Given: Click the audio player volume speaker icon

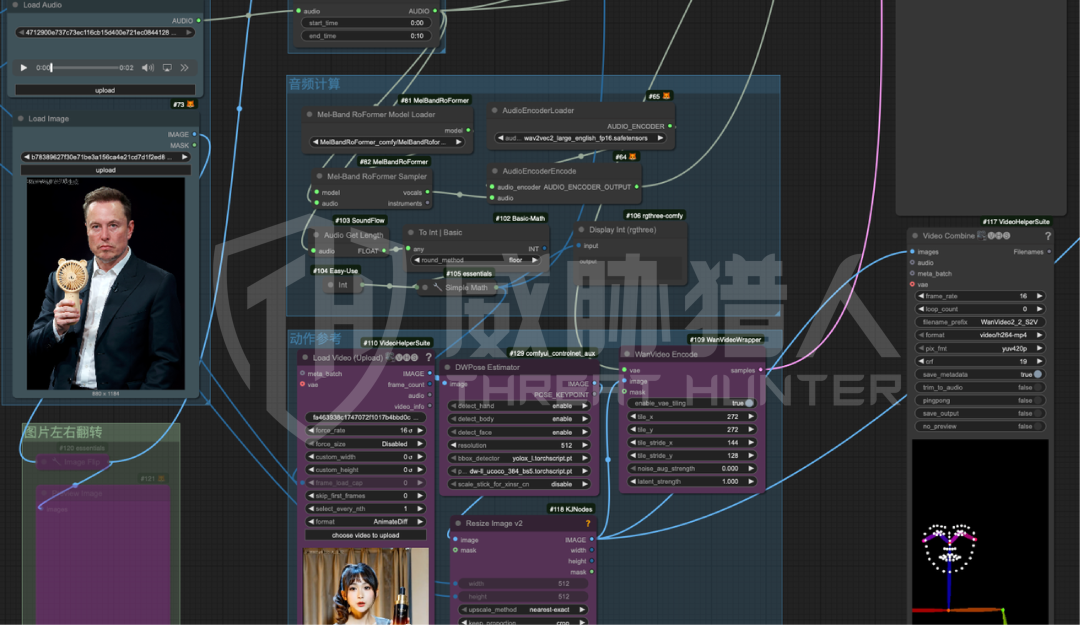Looking at the screenshot, I should (147, 68).
